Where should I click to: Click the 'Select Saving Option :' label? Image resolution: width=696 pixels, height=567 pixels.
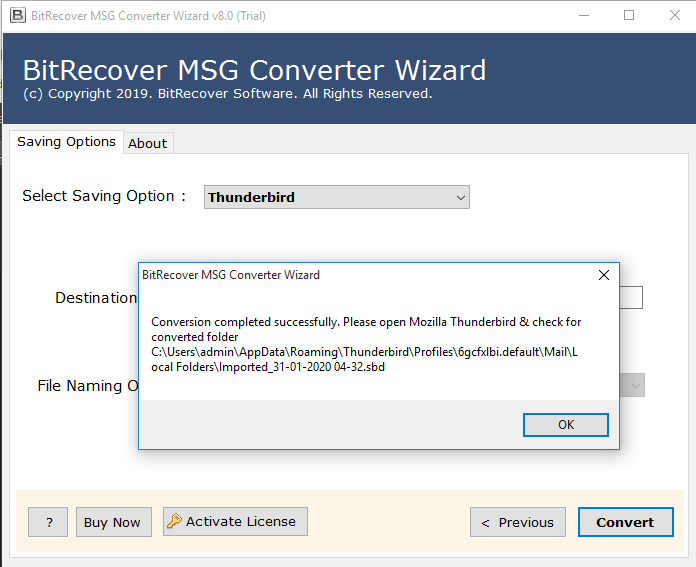(x=104, y=196)
